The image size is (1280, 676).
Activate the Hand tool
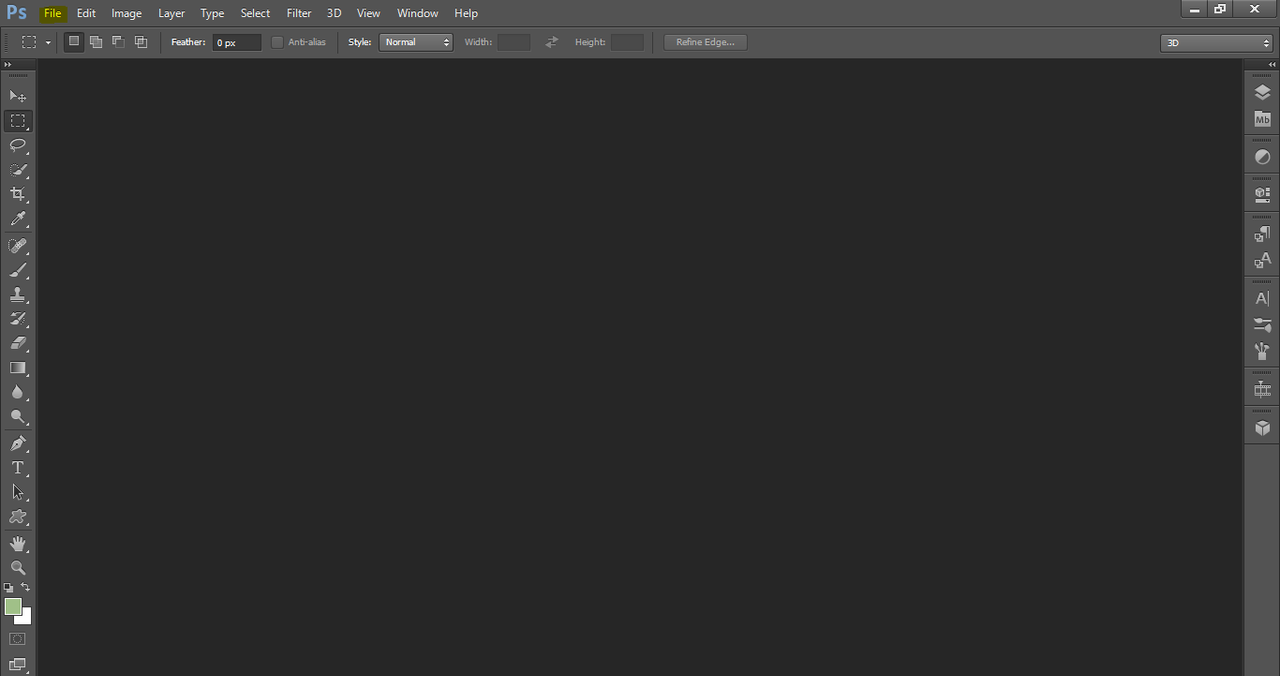coord(18,543)
